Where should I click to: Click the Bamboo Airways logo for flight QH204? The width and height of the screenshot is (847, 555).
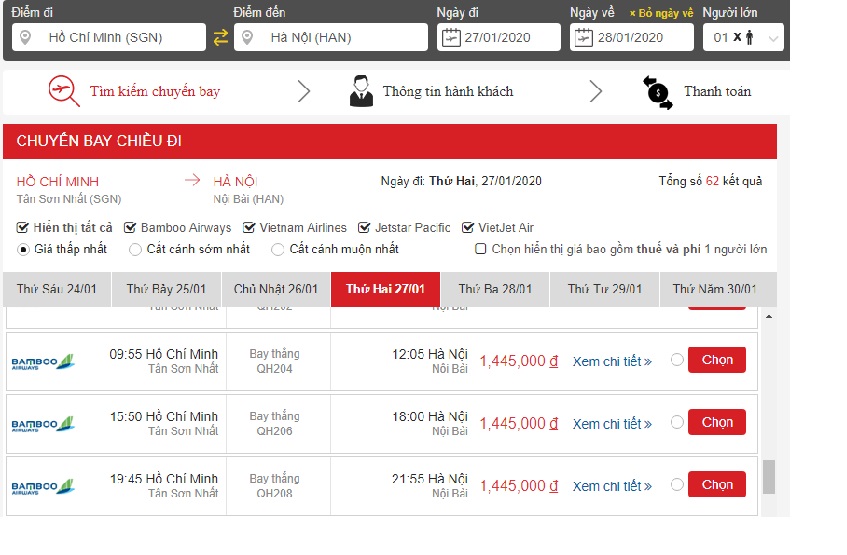[x=43, y=362]
